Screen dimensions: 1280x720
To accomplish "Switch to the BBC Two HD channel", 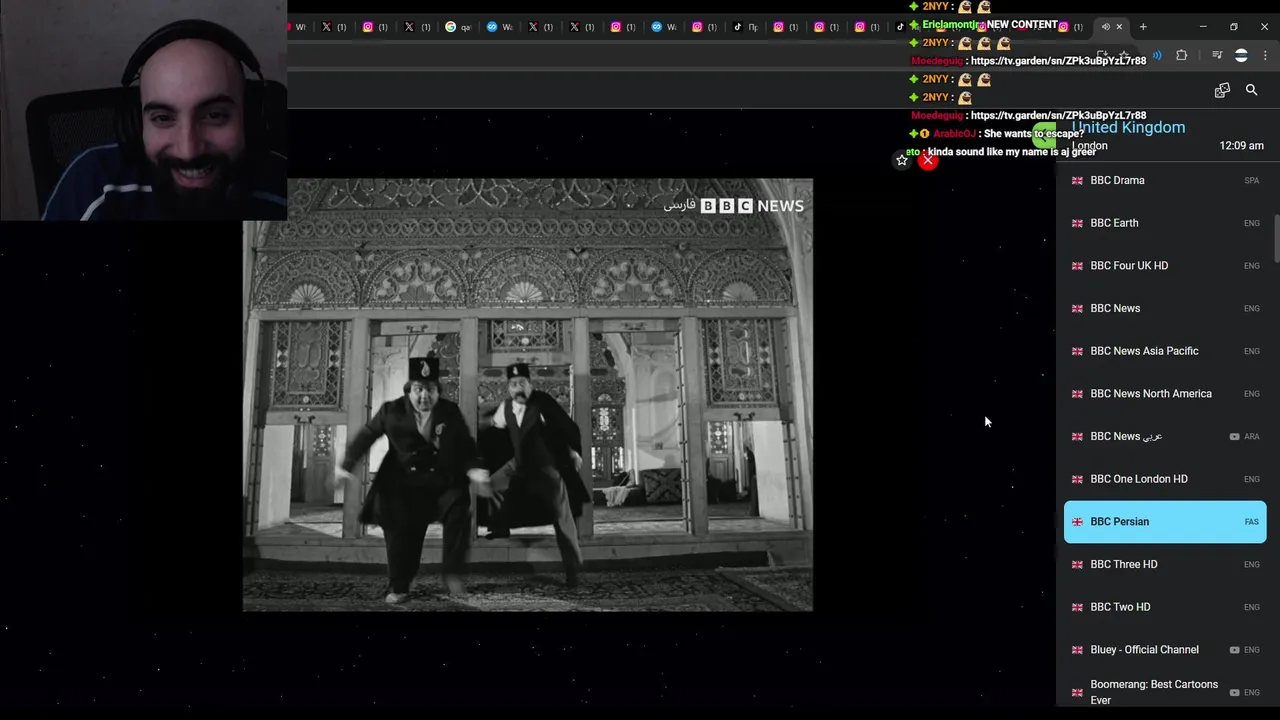I will click(1165, 607).
